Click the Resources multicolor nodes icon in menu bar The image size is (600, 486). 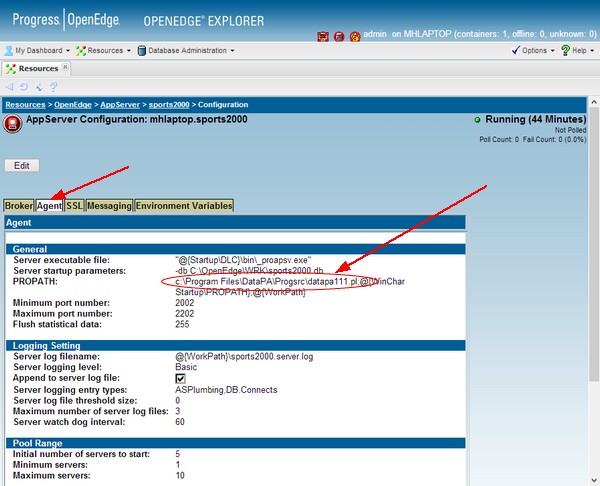click(81, 51)
